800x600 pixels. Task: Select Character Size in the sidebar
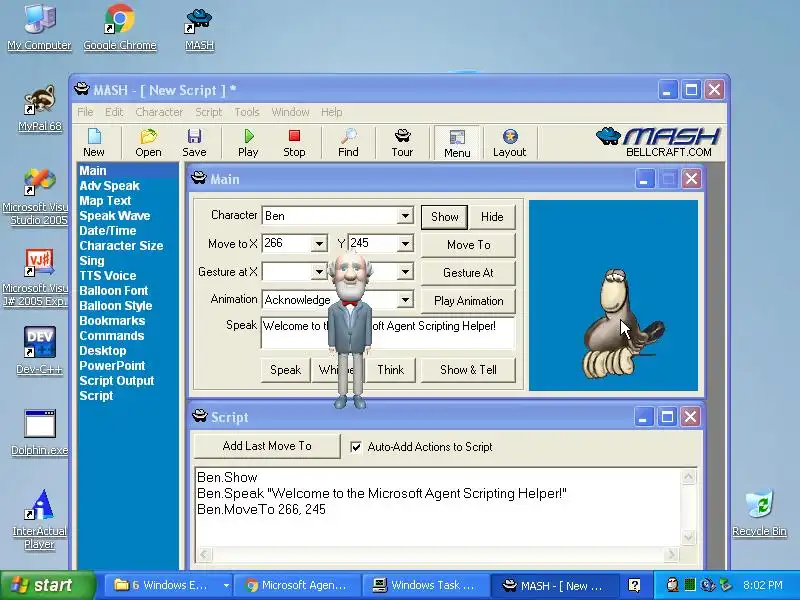[x=121, y=245]
